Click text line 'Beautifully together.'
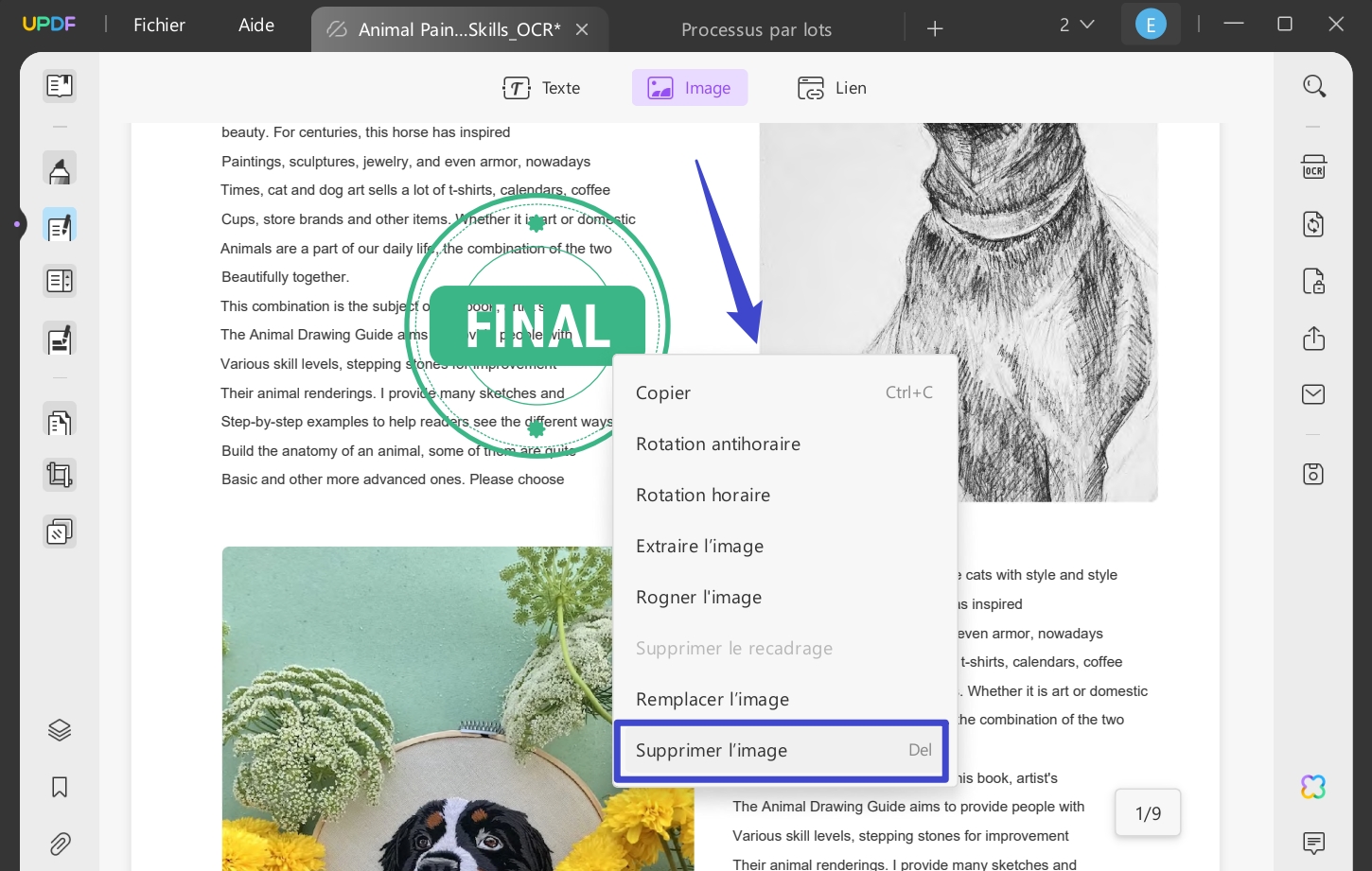This screenshot has width=1372, height=871. pyautogui.click(x=285, y=277)
